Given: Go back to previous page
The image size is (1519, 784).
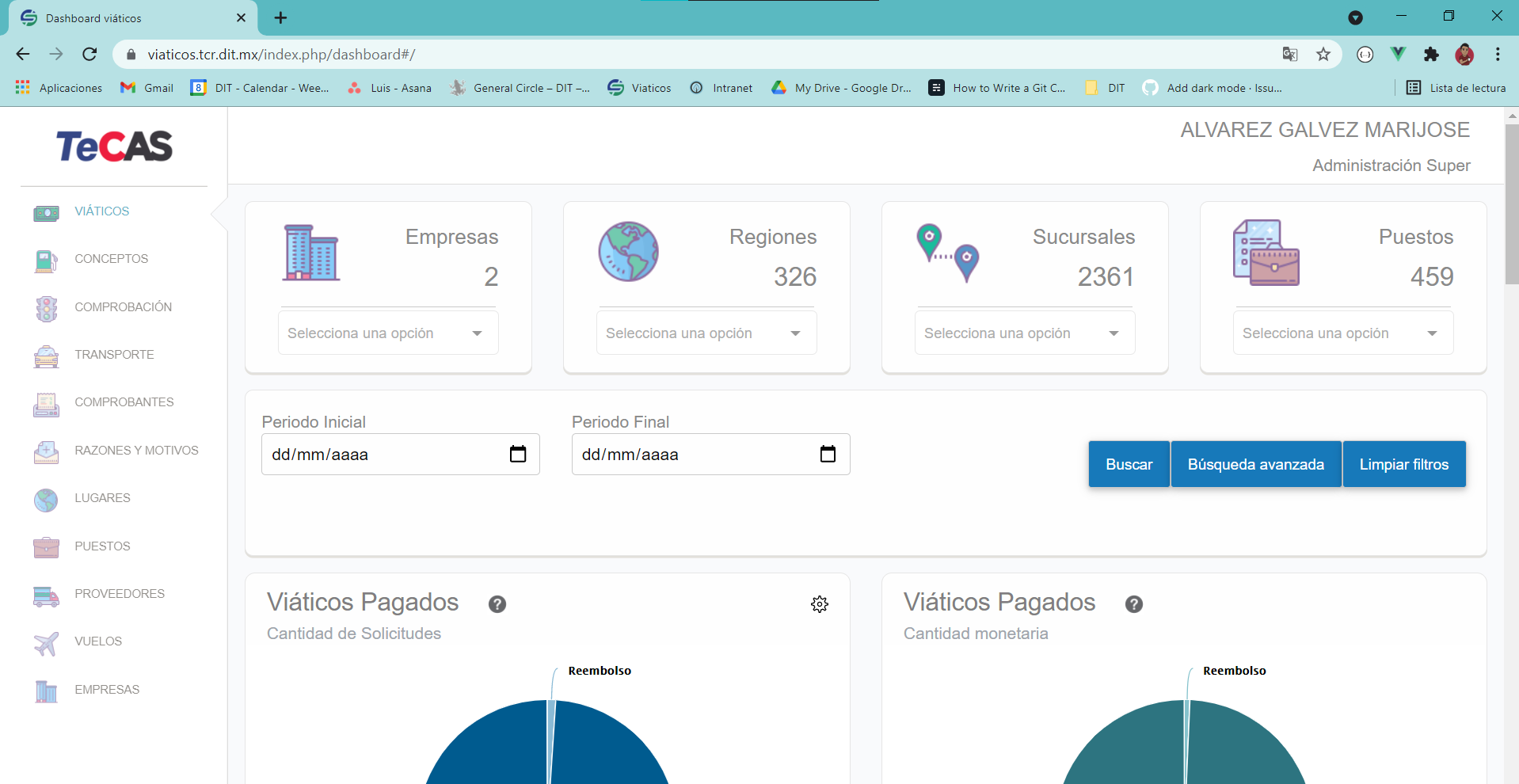Looking at the screenshot, I should (23, 55).
